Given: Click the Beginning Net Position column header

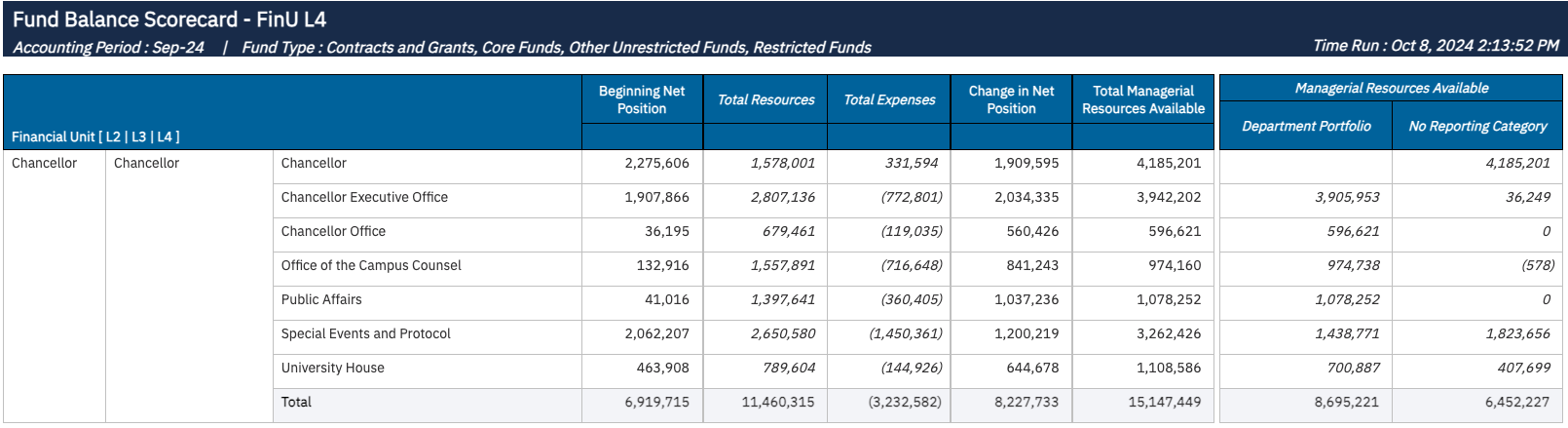Looking at the screenshot, I should click(x=642, y=99).
